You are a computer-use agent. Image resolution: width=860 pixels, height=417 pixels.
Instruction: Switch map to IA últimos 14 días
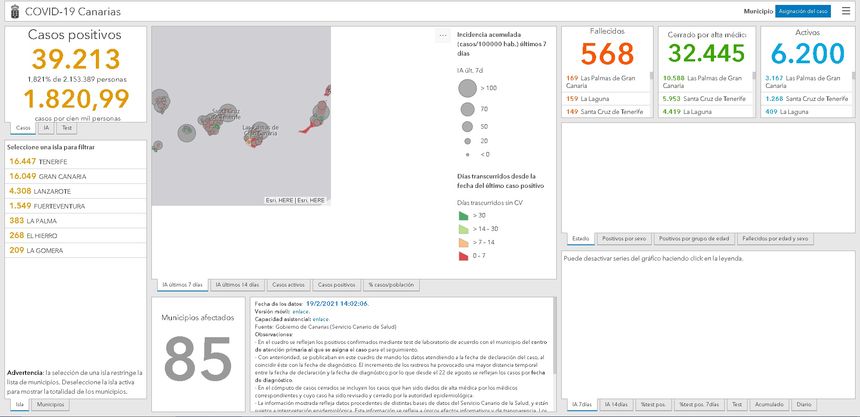coord(236,285)
